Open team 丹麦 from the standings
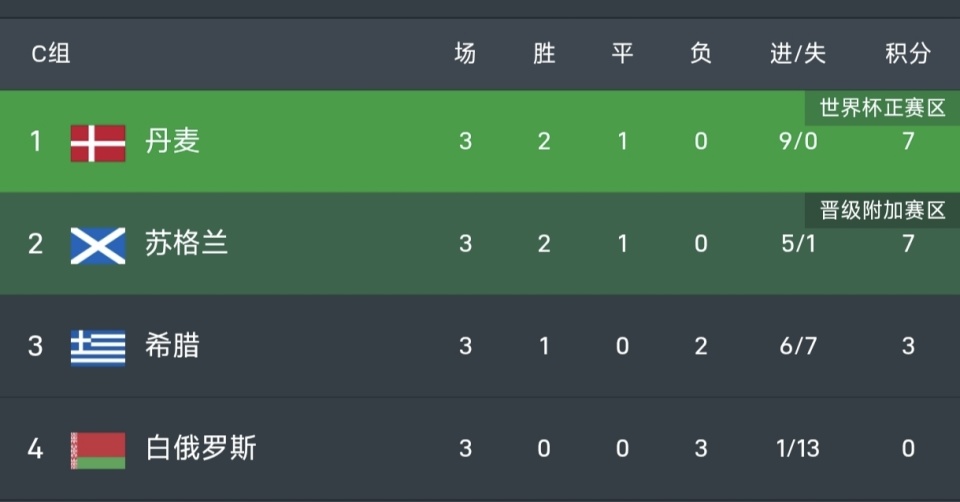This screenshot has height=502, width=960. 173,142
